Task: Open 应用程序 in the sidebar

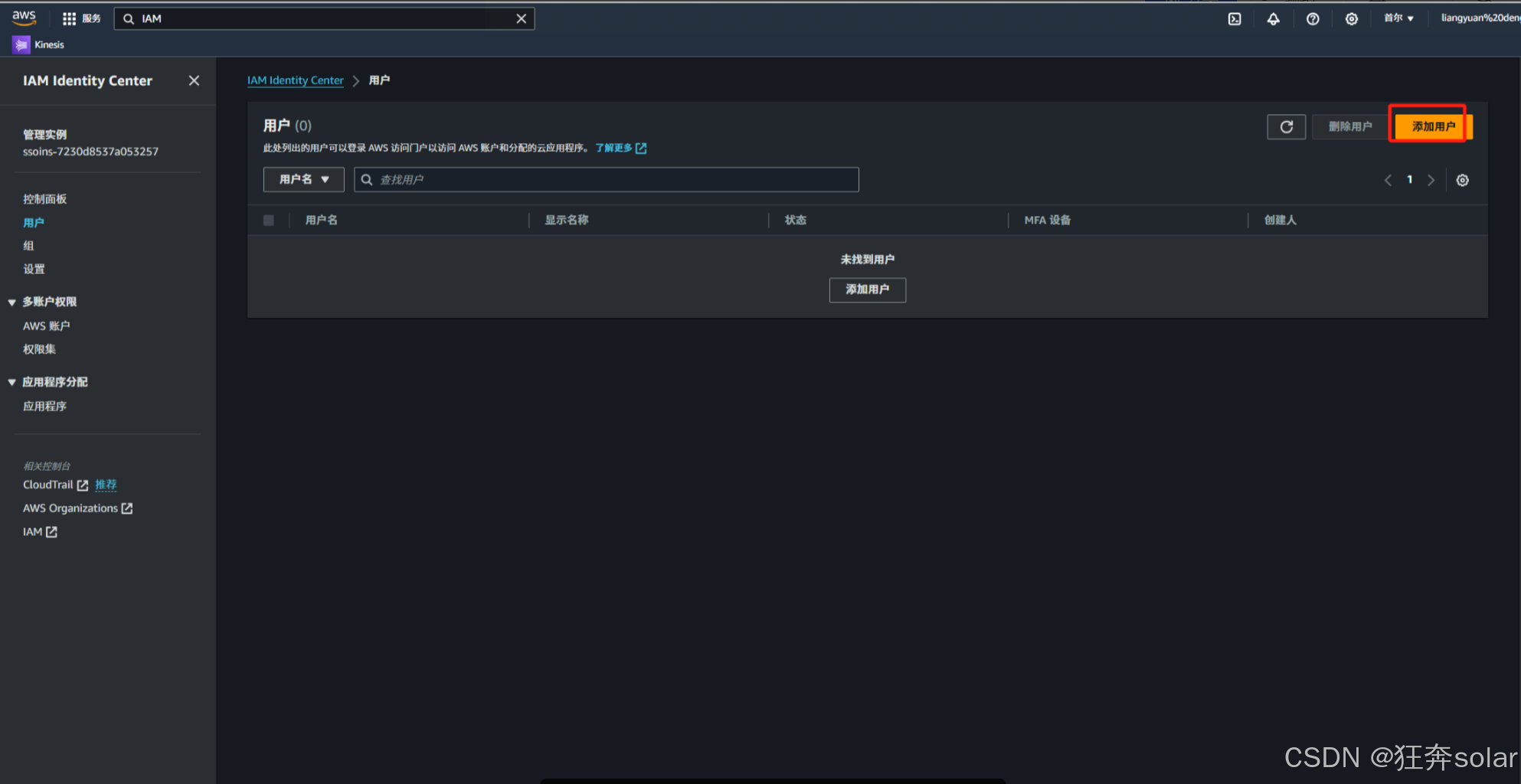Action: point(44,407)
